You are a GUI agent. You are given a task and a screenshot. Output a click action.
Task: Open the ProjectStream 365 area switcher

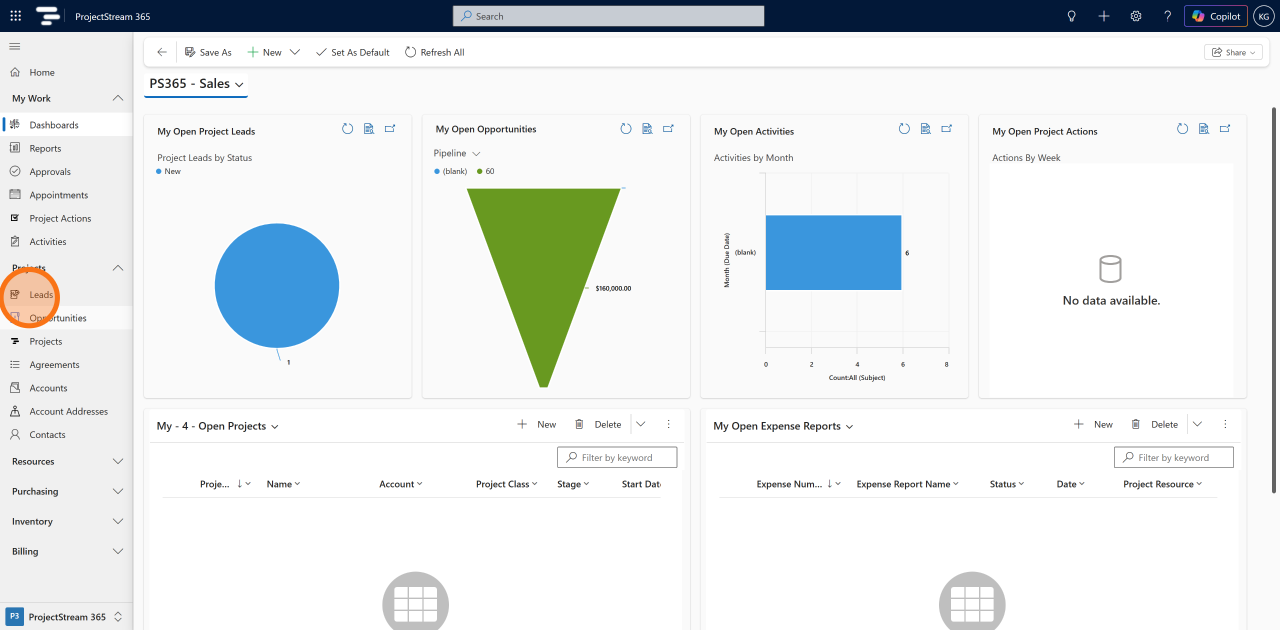pyautogui.click(x=66, y=617)
